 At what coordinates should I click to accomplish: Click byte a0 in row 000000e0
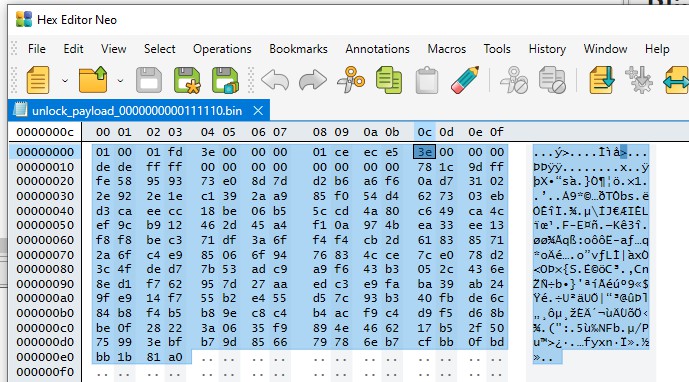click(175, 357)
